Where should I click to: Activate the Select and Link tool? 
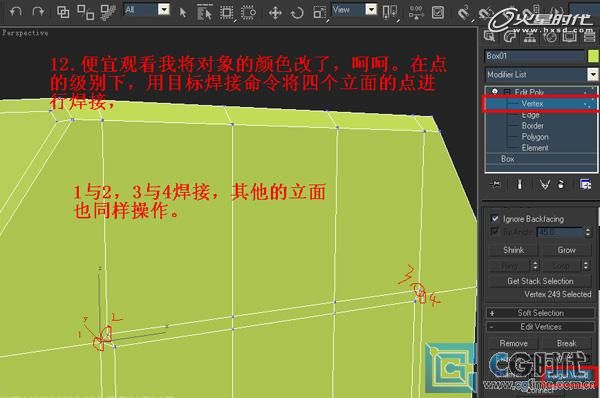63,12
